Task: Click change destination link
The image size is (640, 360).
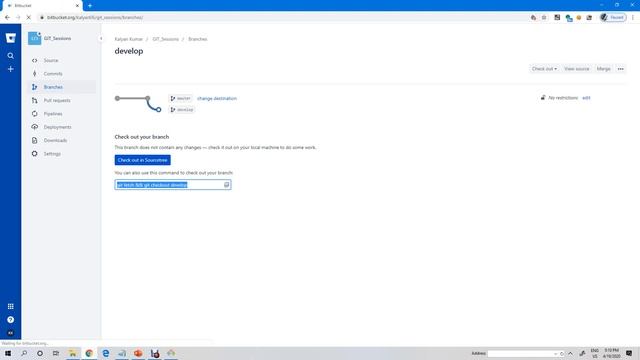Action: point(217,98)
